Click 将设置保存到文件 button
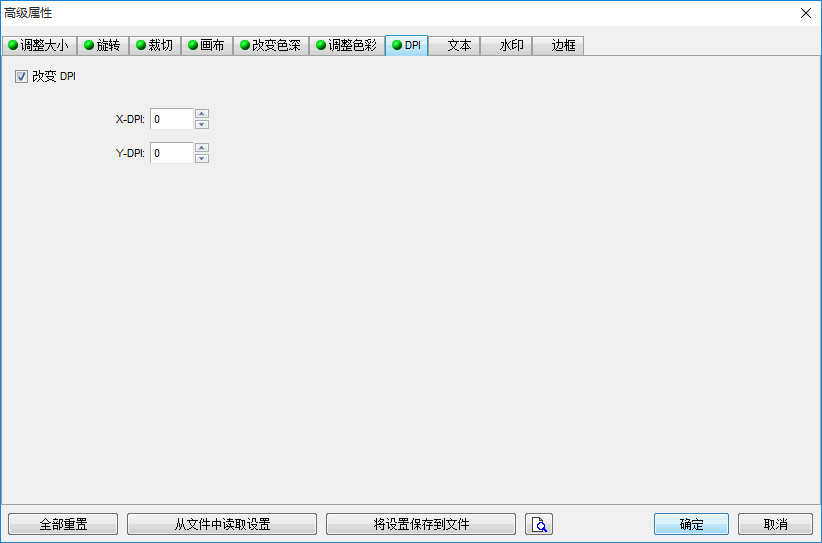Image resolution: width=822 pixels, height=543 pixels. point(421,524)
